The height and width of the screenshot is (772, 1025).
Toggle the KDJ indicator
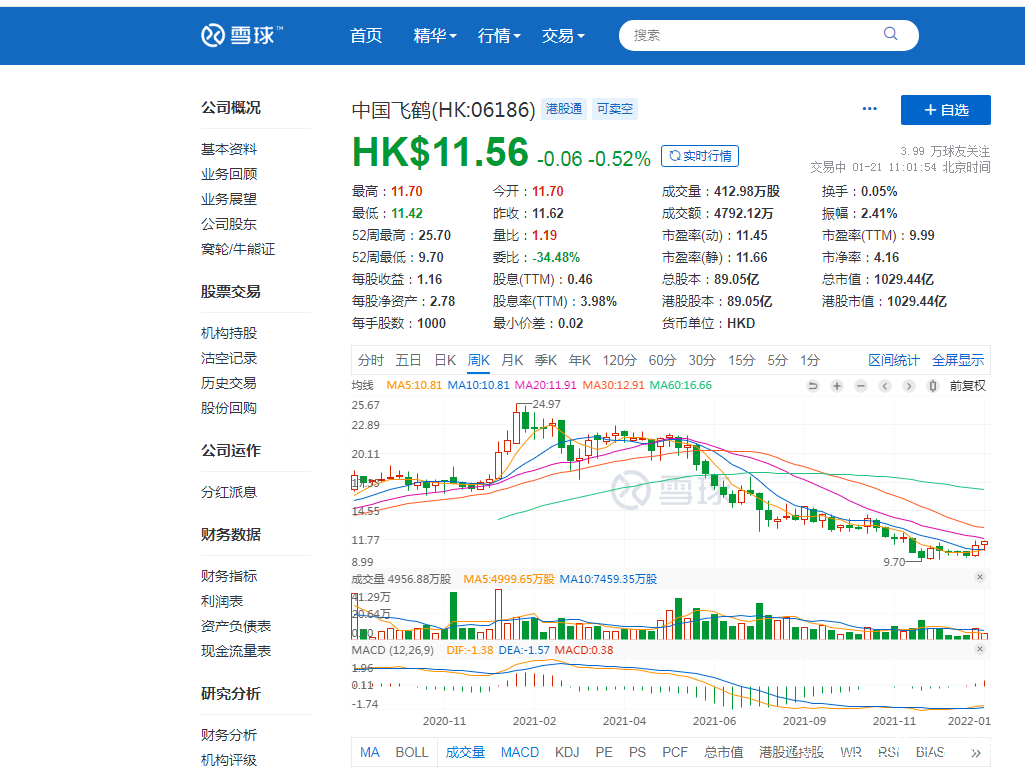567,752
